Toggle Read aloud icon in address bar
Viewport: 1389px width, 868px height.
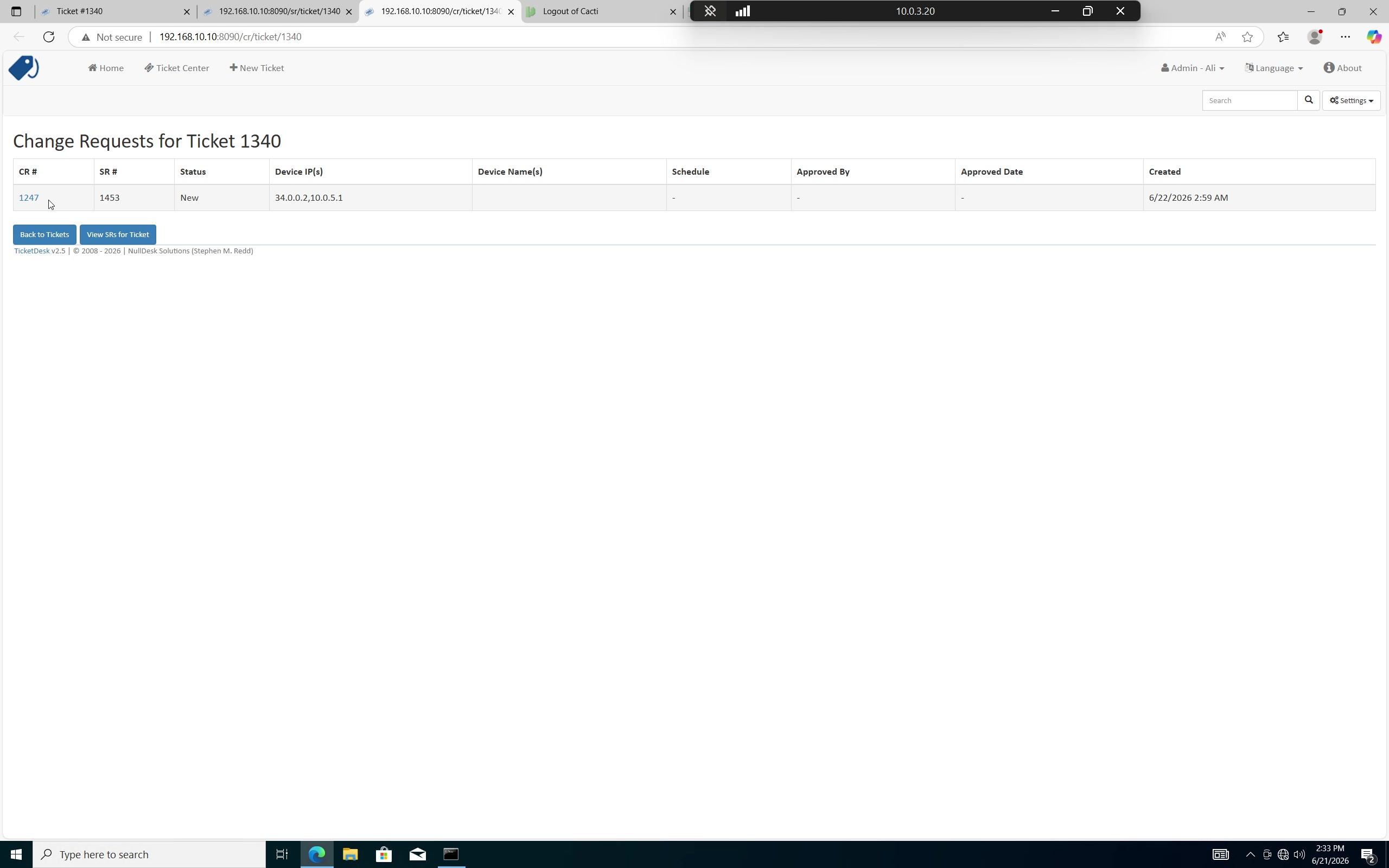coord(1220,37)
